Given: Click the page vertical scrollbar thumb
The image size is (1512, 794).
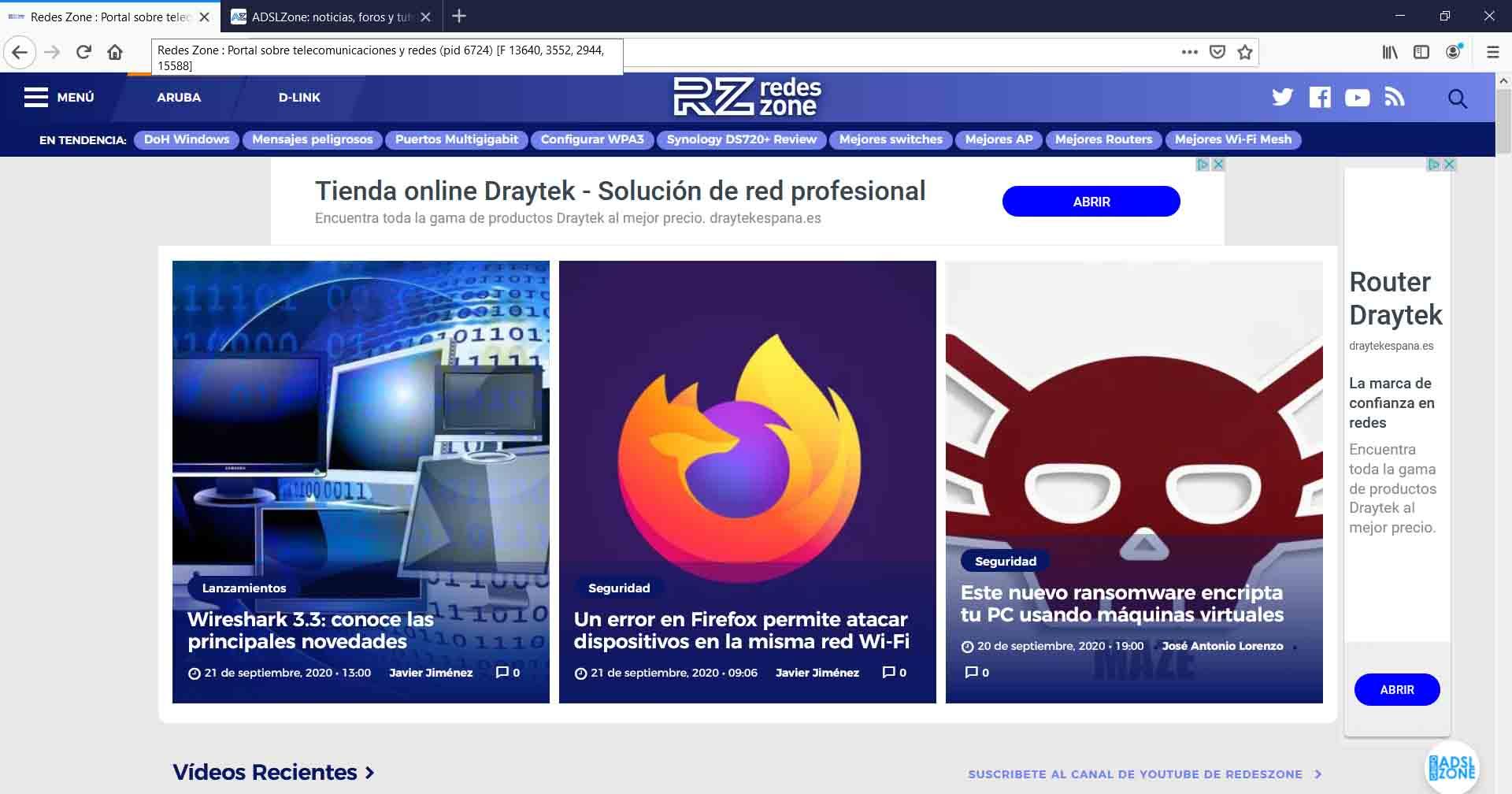Looking at the screenshot, I should (1503, 122).
